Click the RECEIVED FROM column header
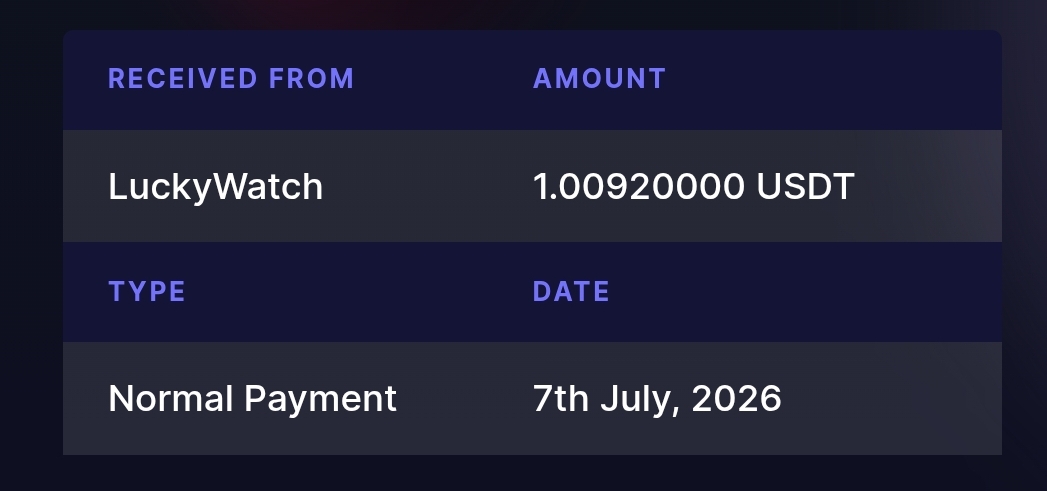Screen dimensions: 1047x491 pyautogui.click(x=231, y=79)
